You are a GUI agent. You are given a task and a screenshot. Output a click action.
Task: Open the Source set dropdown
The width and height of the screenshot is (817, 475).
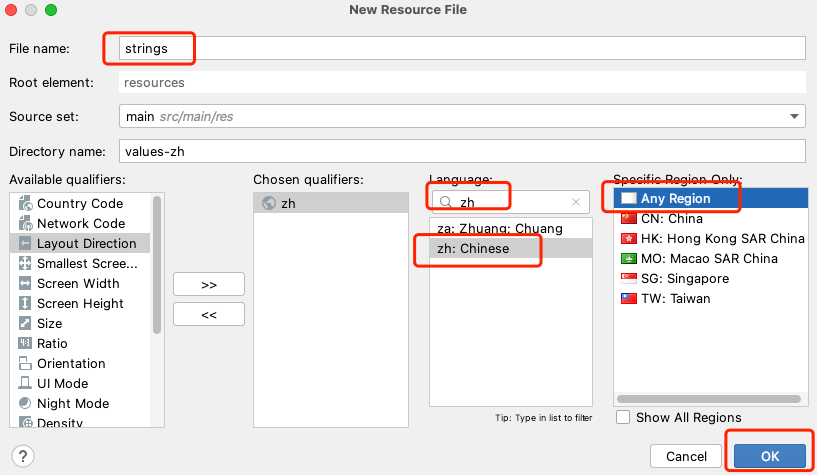point(794,116)
